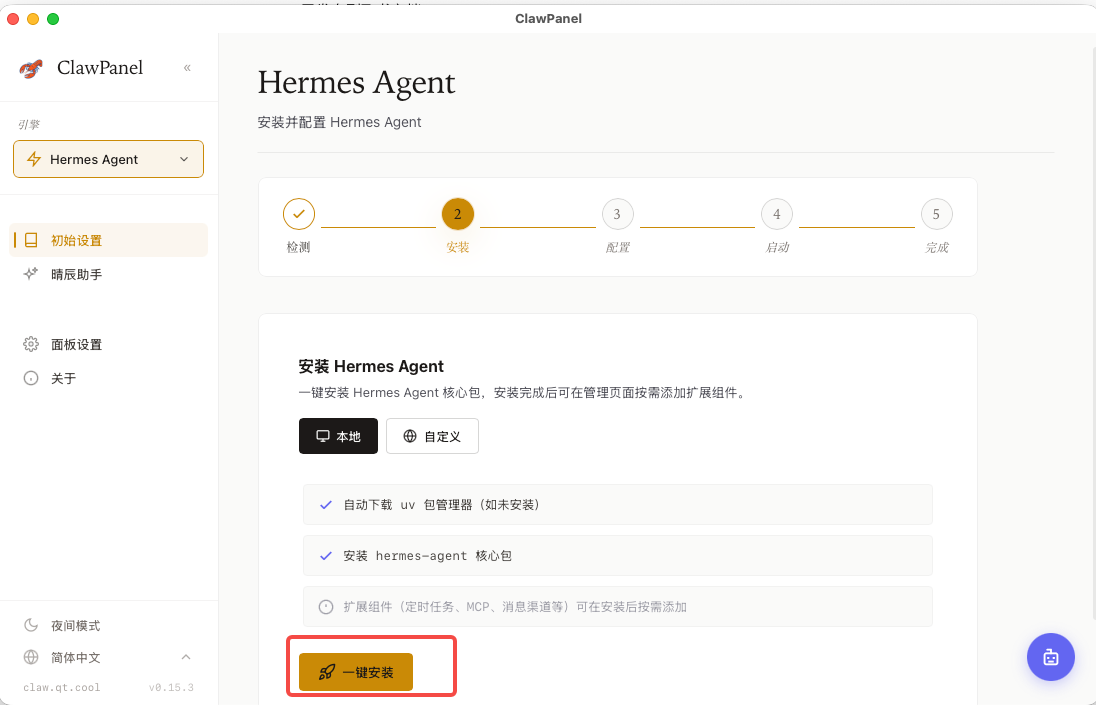Click the 扩展组件 note text
The height and width of the screenshot is (705, 1096).
(514, 606)
